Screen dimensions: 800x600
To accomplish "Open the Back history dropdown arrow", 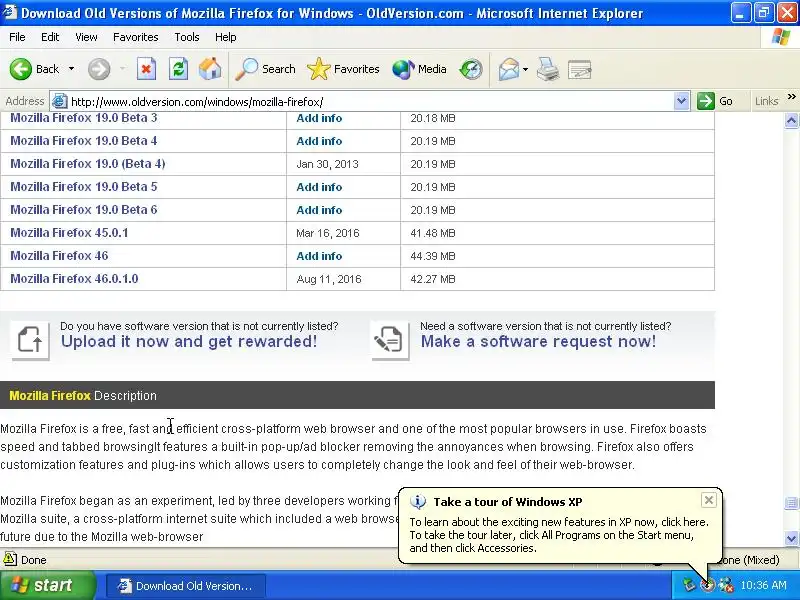I will pyautogui.click(x=71, y=69).
